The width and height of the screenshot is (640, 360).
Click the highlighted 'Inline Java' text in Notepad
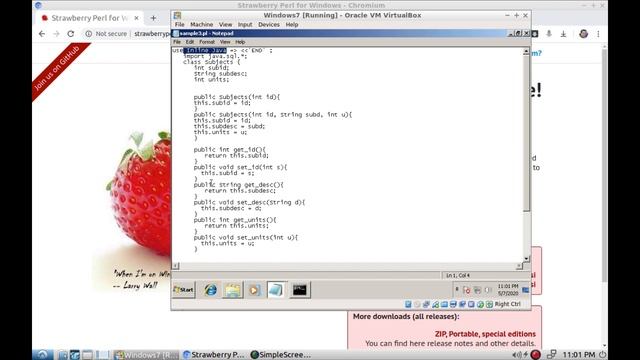pyautogui.click(x=205, y=50)
